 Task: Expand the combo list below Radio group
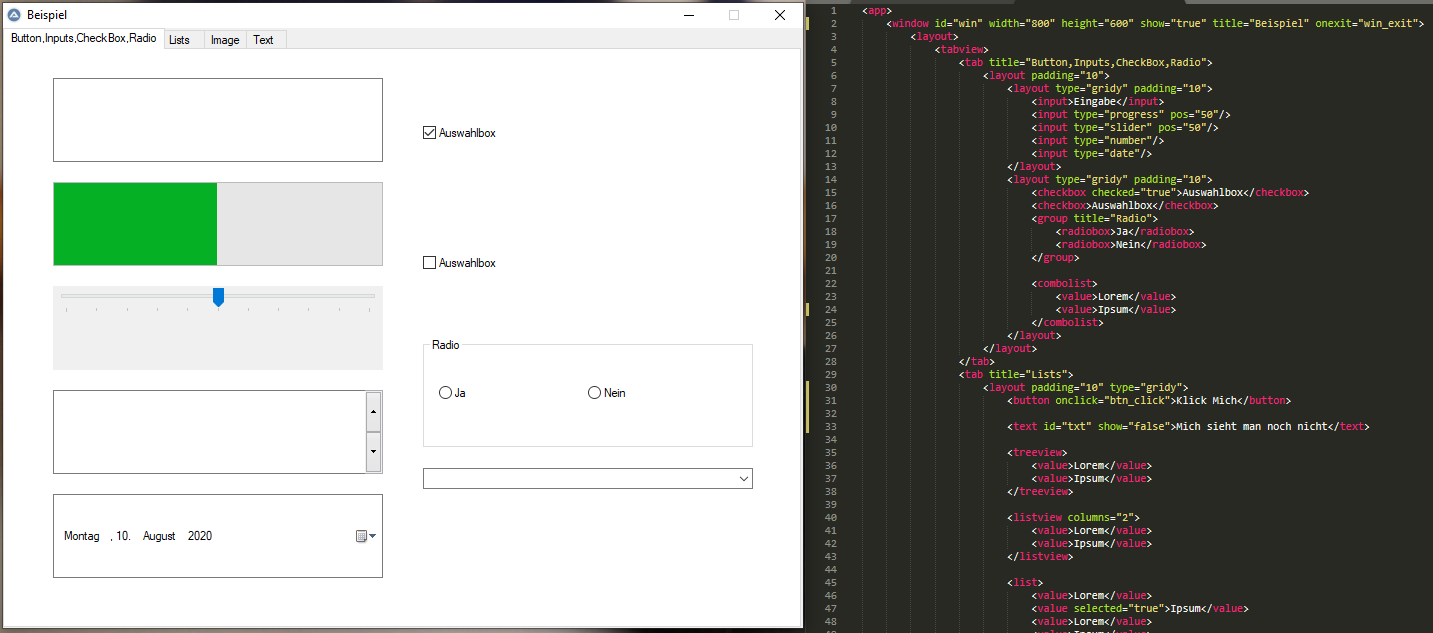(x=743, y=479)
